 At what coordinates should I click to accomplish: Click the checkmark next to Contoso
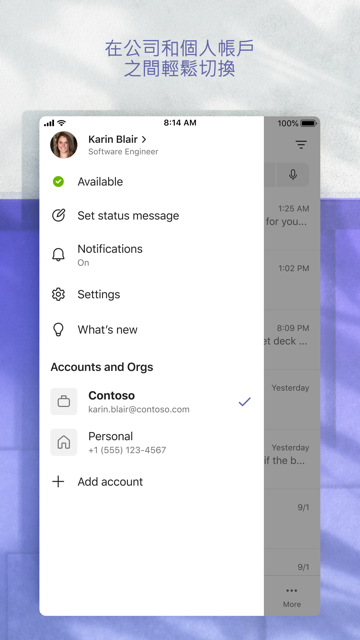244,402
